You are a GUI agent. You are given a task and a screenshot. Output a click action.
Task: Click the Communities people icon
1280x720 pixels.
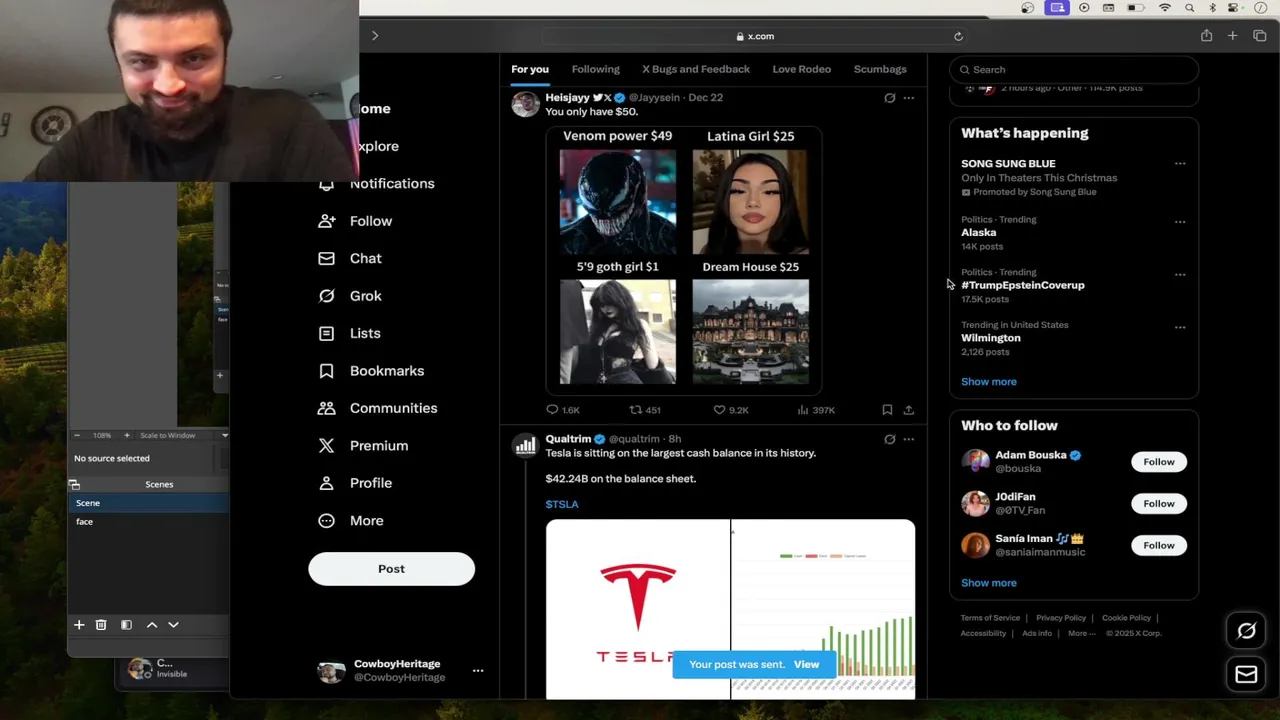click(x=326, y=408)
